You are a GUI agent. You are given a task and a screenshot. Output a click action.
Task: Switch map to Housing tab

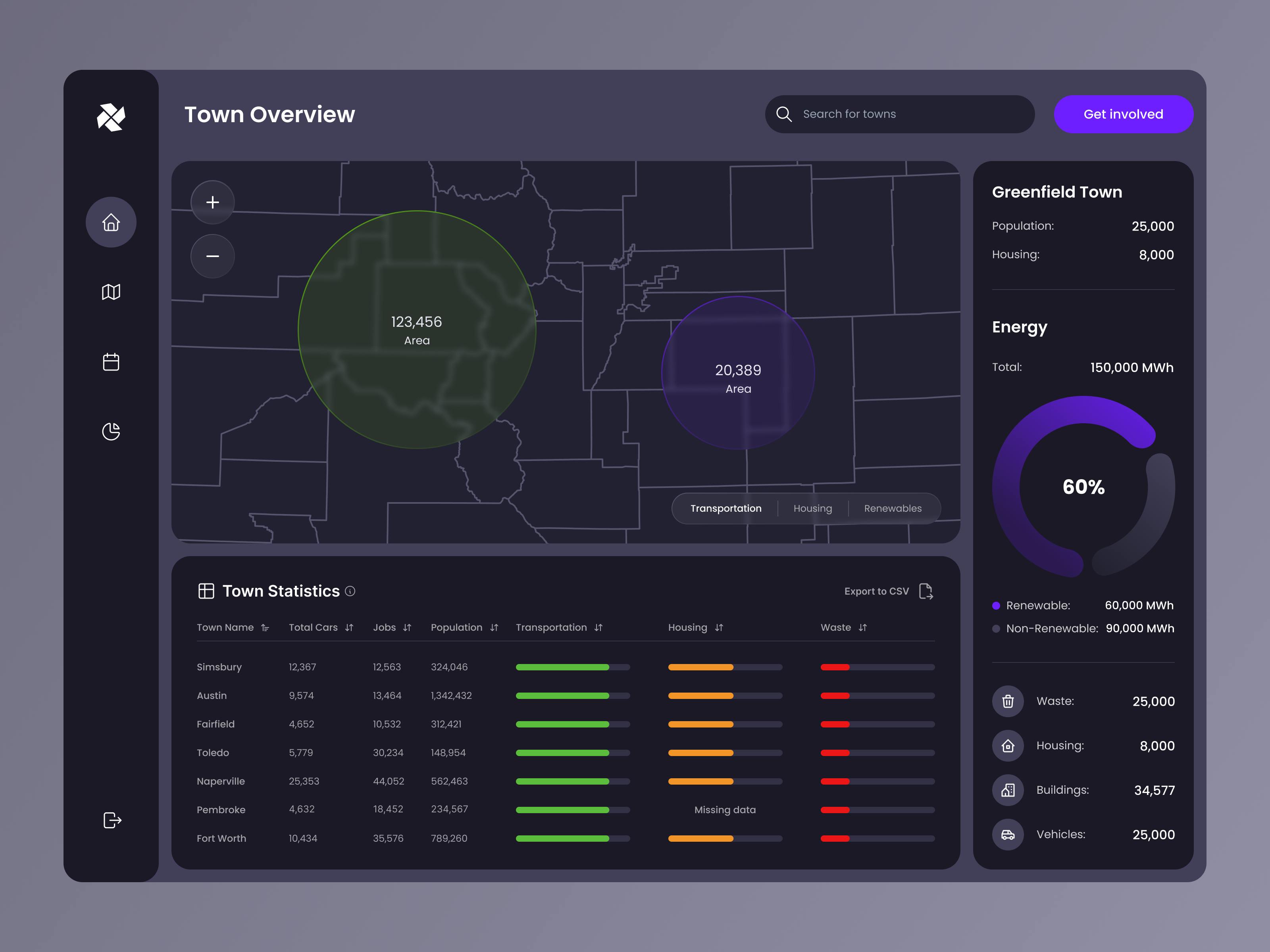pos(812,509)
